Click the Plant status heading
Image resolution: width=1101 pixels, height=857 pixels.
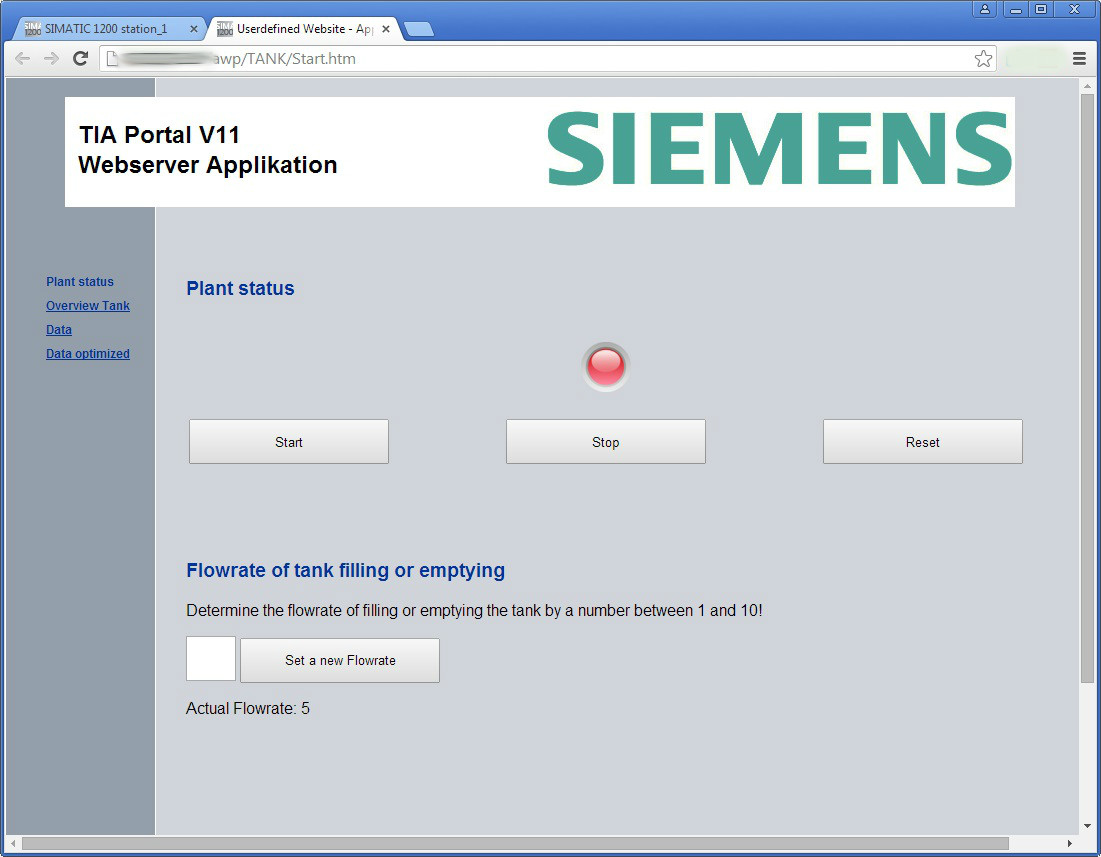click(x=240, y=288)
